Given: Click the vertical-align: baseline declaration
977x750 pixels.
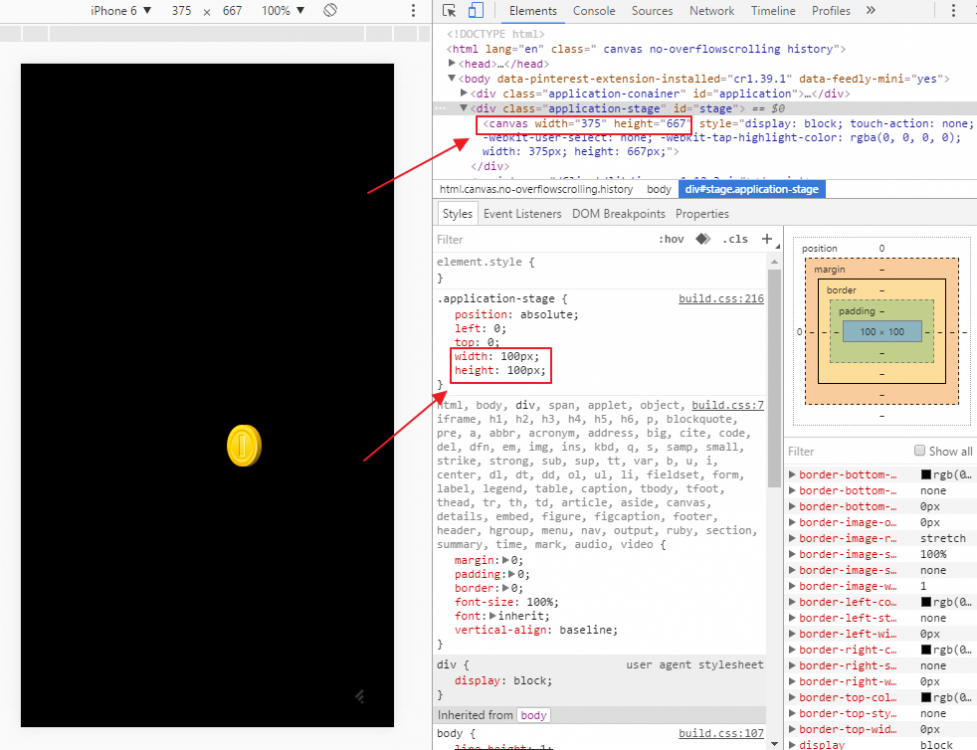Looking at the screenshot, I should coord(536,630).
